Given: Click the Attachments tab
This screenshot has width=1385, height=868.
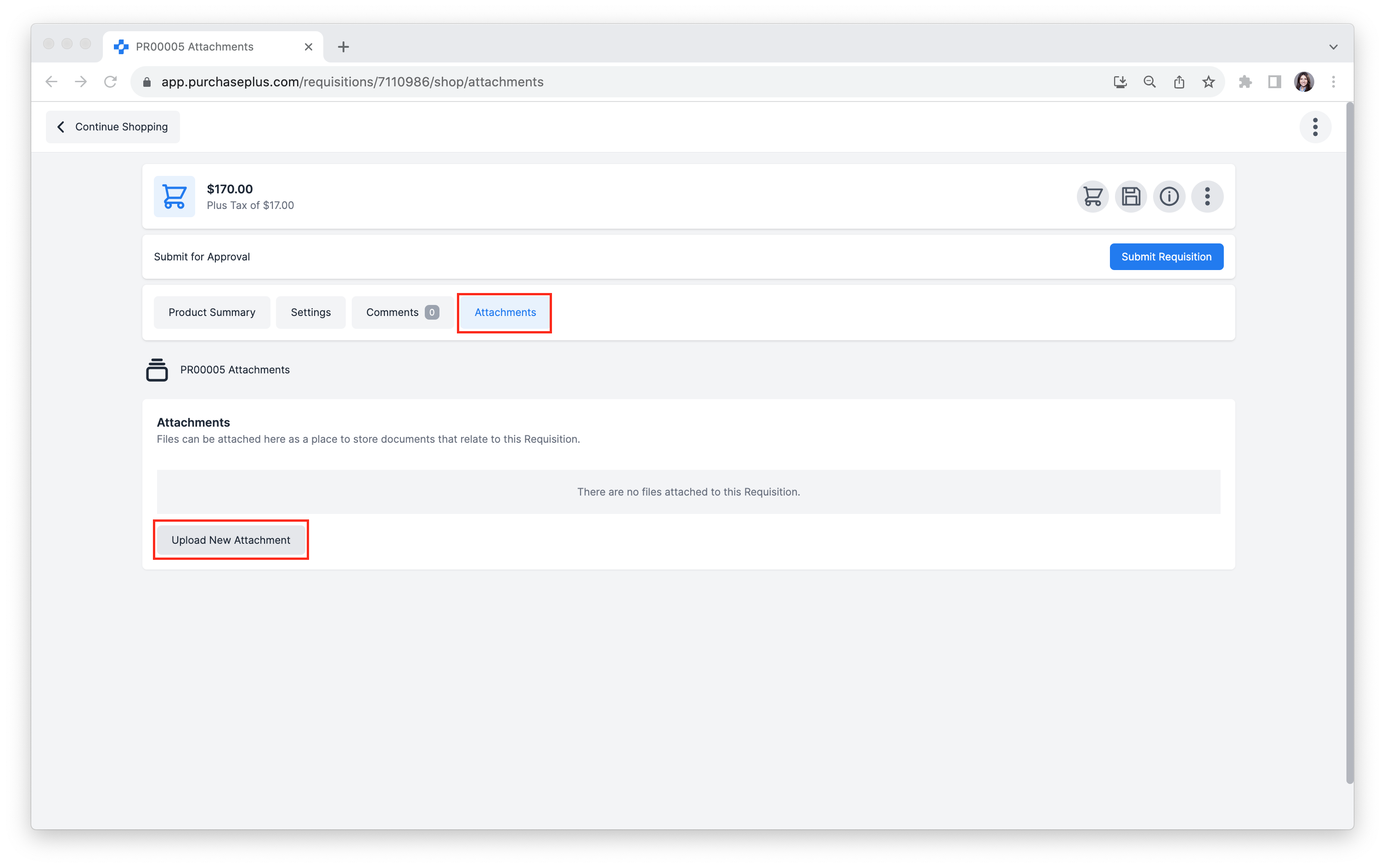Looking at the screenshot, I should click(505, 312).
